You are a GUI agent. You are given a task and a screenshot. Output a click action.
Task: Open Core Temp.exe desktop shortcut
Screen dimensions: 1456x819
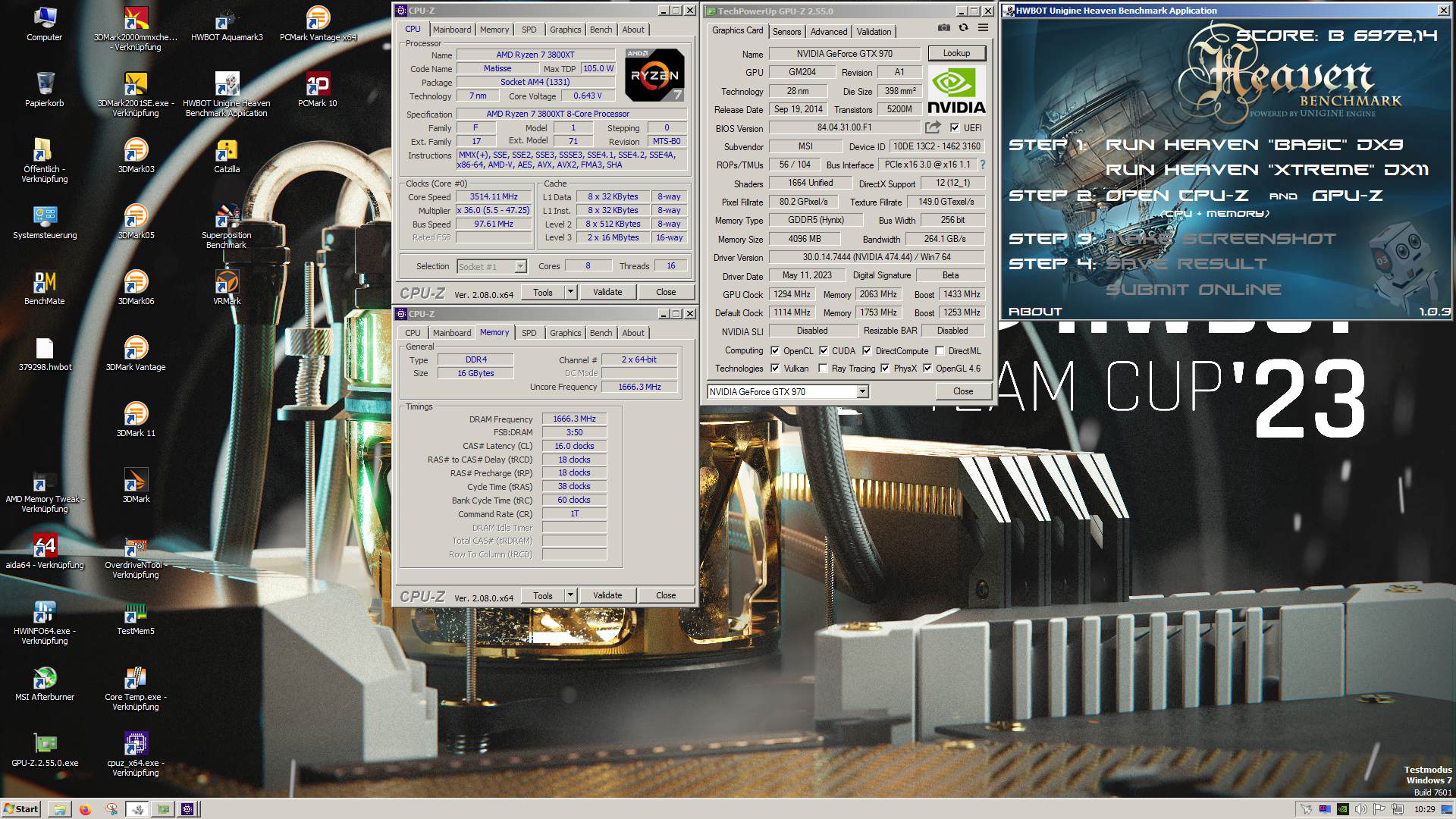(136, 688)
